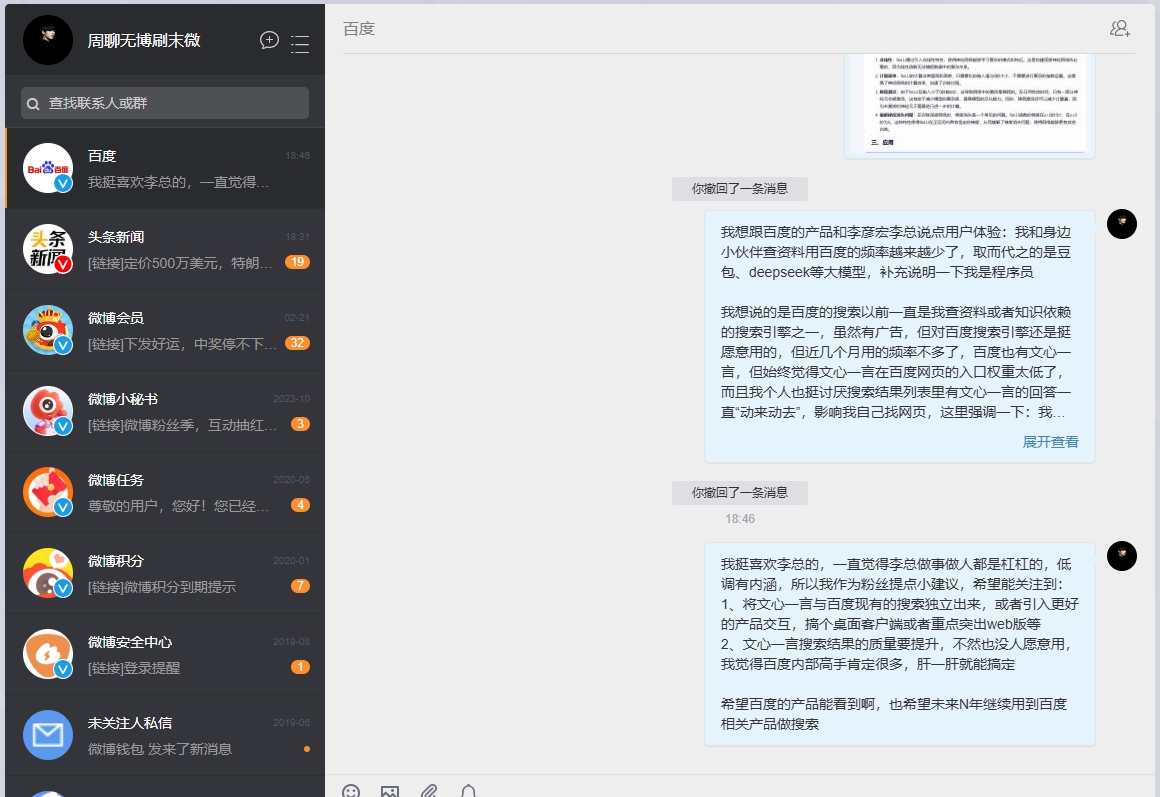Open the emoji picker
This screenshot has width=1160, height=797.
351,790
